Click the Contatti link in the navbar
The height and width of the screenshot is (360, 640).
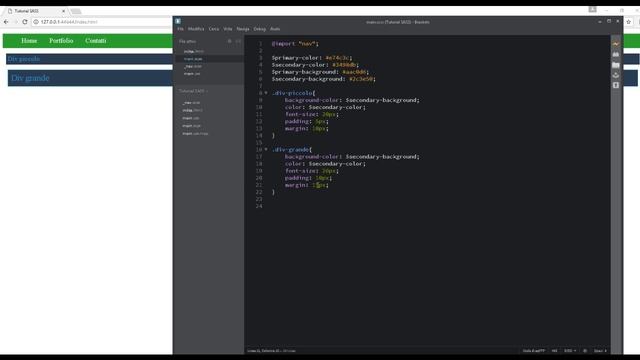pos(96,41)
